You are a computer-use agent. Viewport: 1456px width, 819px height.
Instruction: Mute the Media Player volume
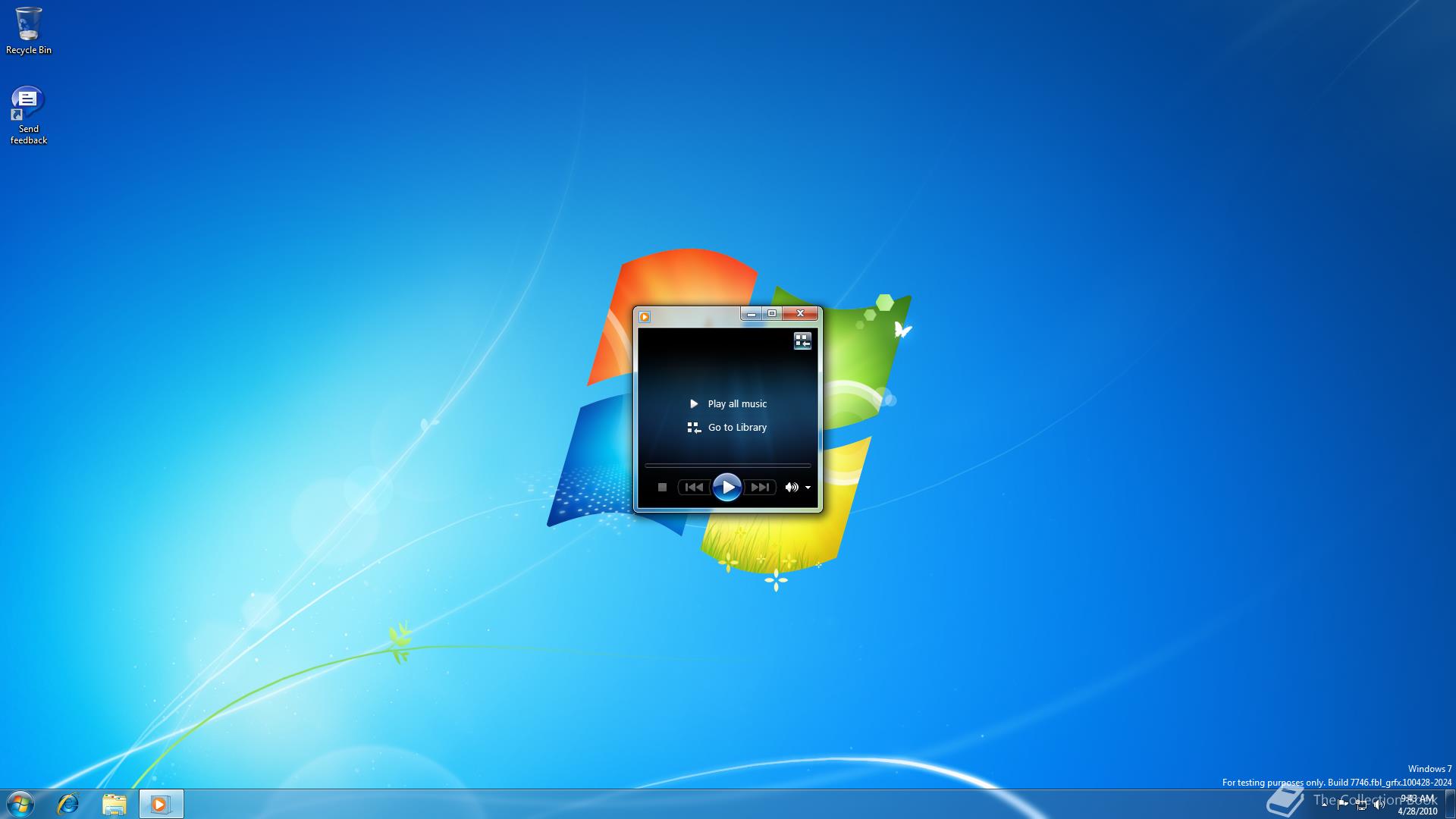click(x=791, y=488)
